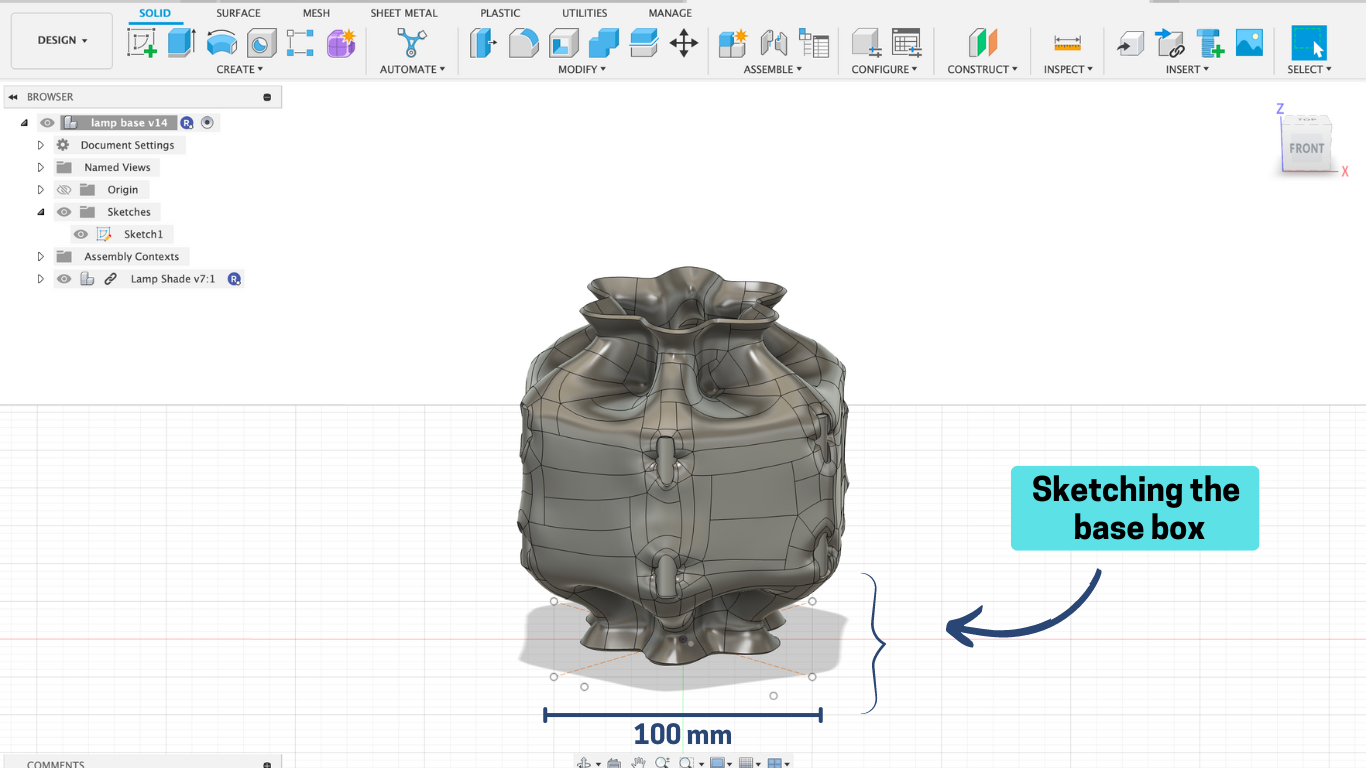Click the Sketch1 sketch icon
Image resolution: width=1366 pixels, height=768 pixels.
click(x=104, y=234)
